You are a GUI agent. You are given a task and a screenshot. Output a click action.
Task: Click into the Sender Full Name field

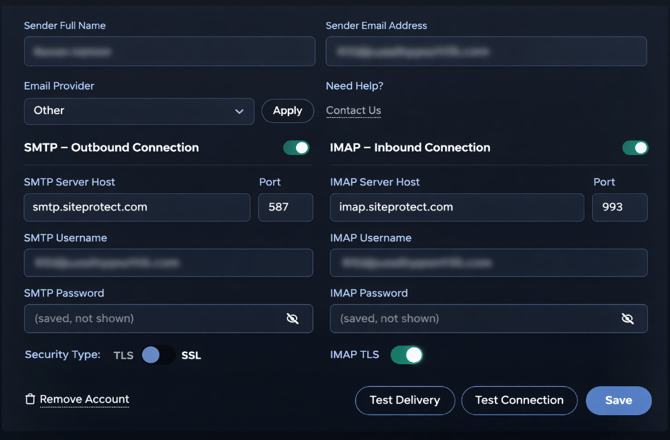169,51
